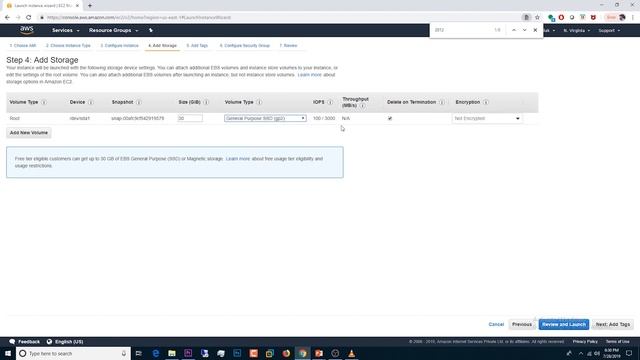This screenshot has width=640, height=360.
Task: Go to step 6 Configure Security Group
Action: pos(244,46)
